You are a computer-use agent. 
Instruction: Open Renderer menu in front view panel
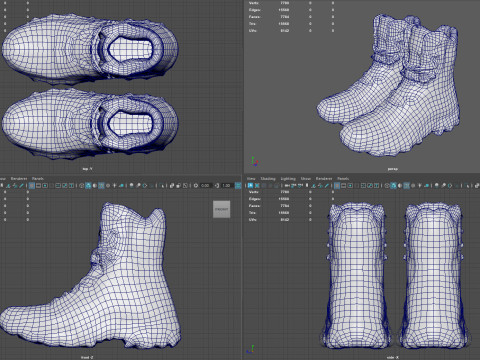(19, 178)
